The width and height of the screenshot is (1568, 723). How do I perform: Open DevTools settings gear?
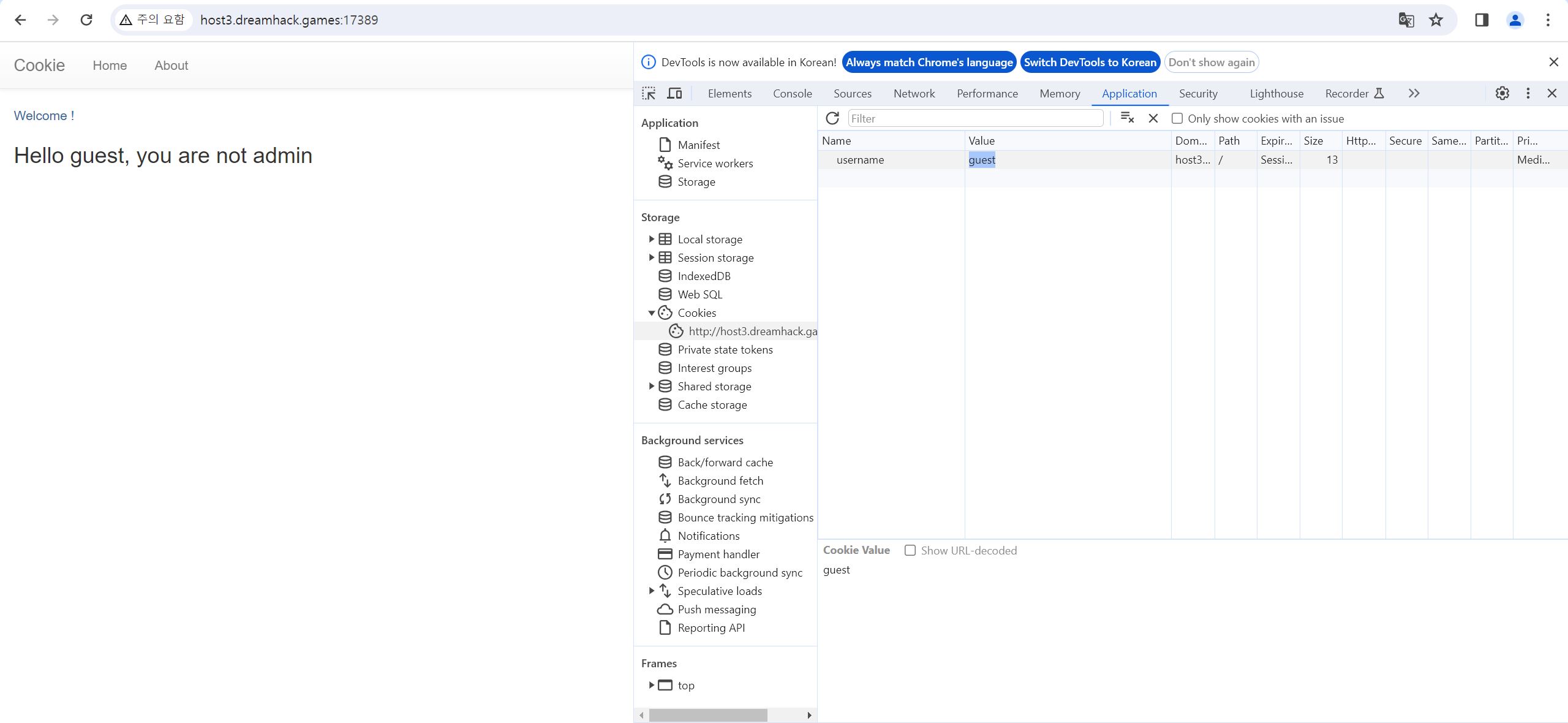pyautogui.click(x=1502, y=93)
